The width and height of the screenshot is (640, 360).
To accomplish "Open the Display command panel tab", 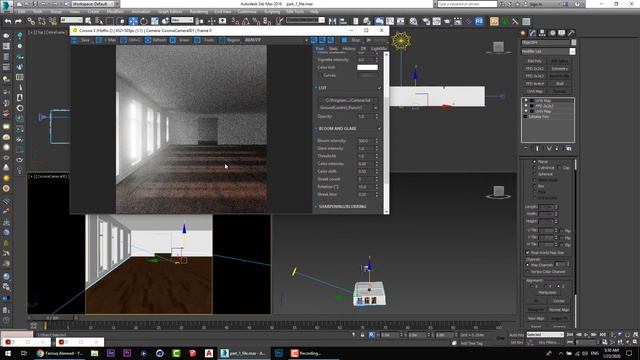I will pos(562,33).
